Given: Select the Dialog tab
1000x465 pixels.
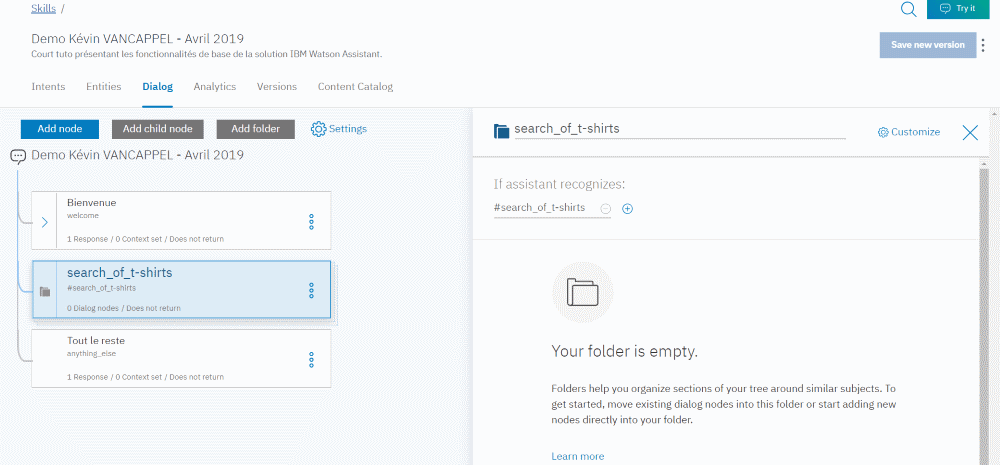Looking at the screenshot, I should [x=158, y=87].
